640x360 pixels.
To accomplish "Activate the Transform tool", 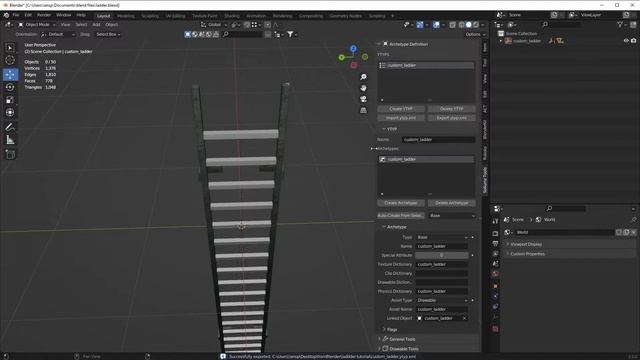I will [x=10, y=112].
